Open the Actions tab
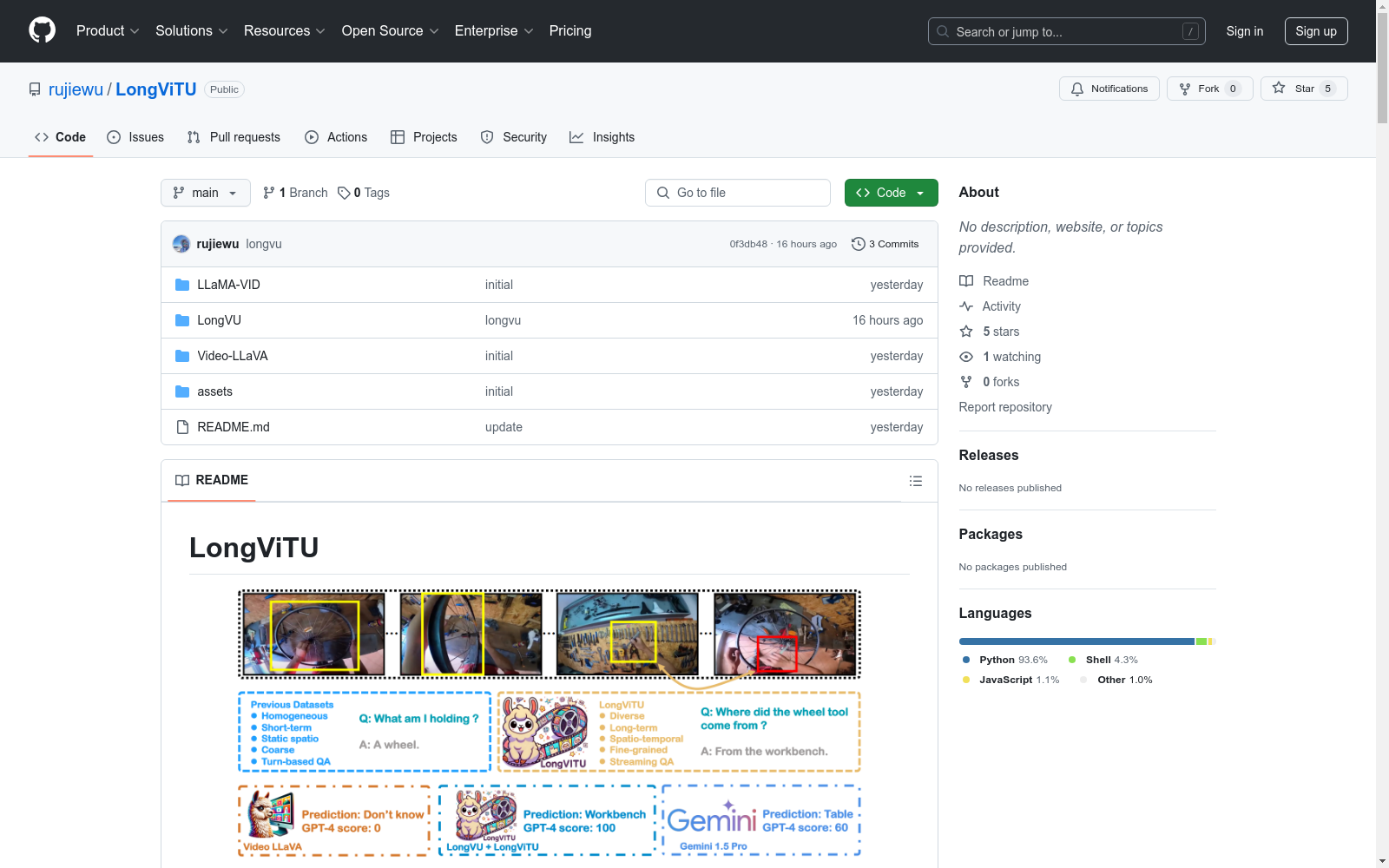Viewport: 1389px width, 868px height. [336, 137]
